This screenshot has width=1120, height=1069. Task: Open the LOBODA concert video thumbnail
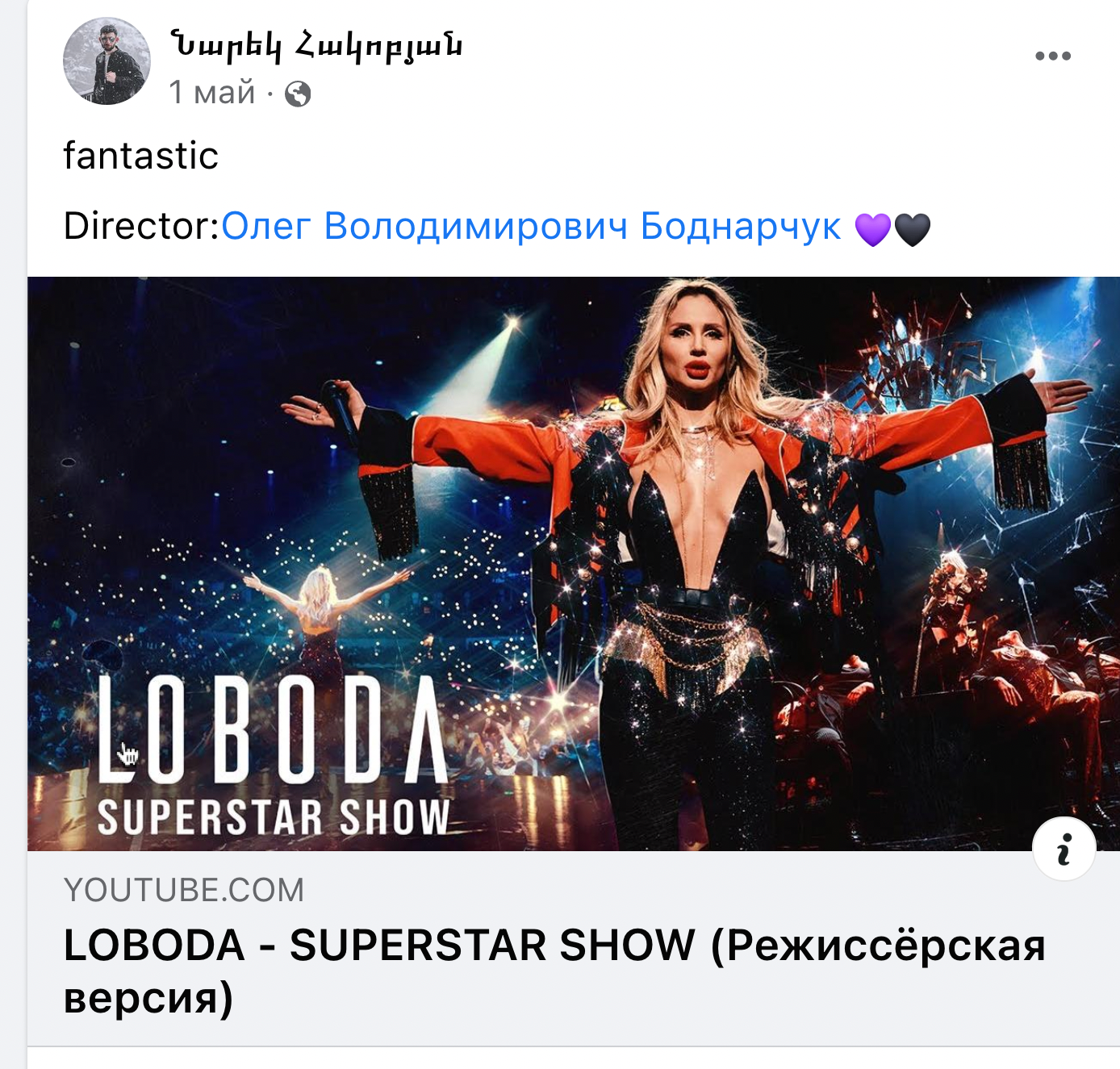(574, 564)
